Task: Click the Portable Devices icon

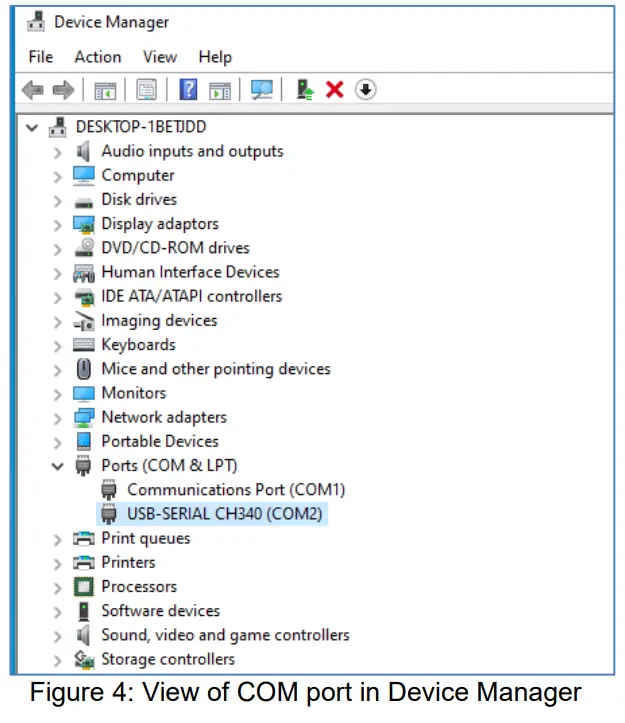Action: pos(83,441)
